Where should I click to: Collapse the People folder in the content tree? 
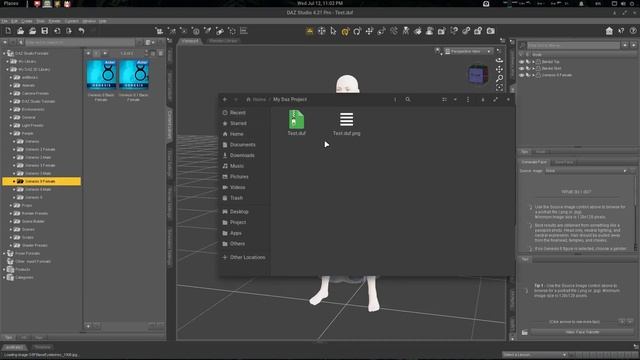click(11, 133)
